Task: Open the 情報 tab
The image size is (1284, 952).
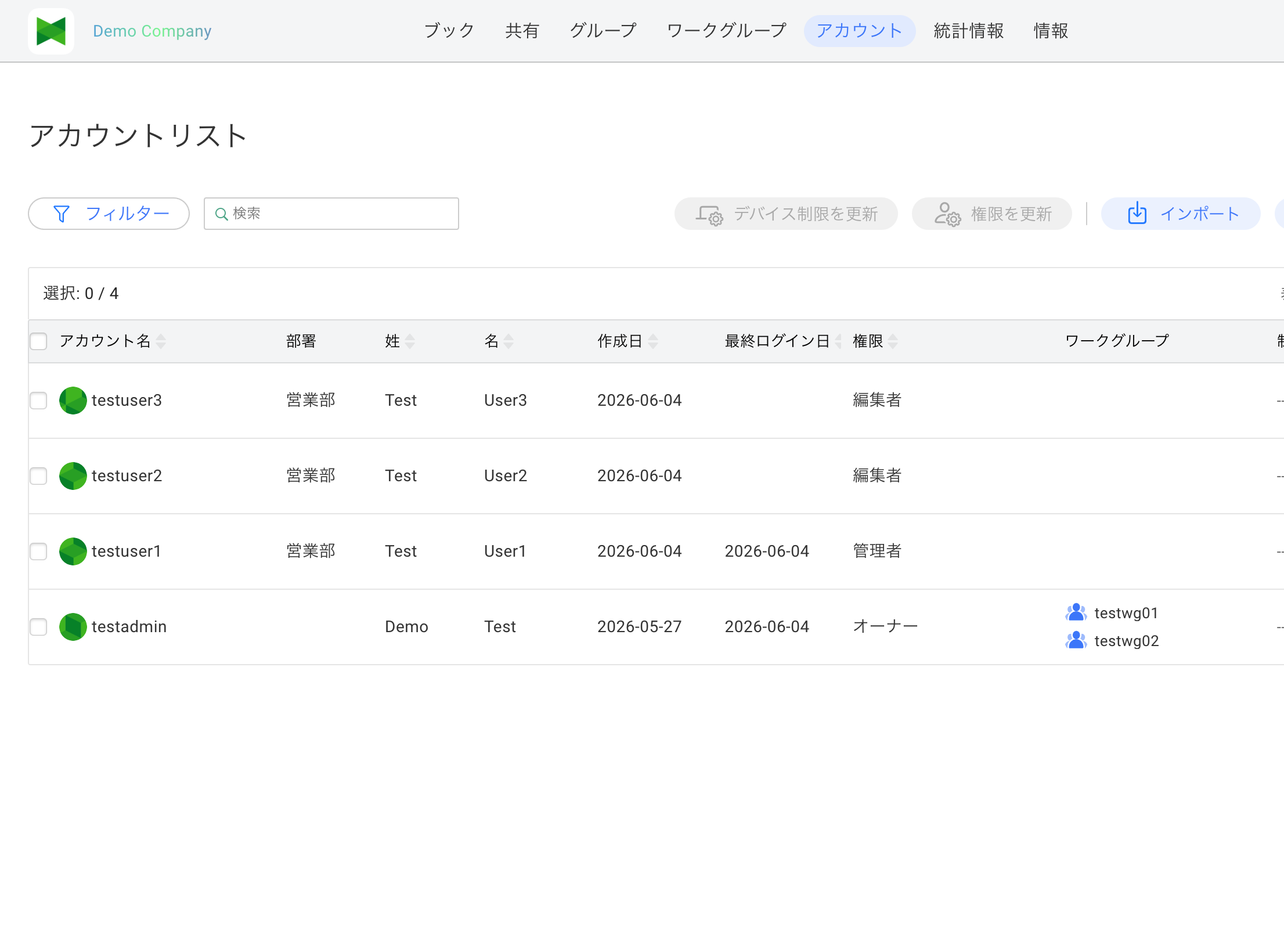Action: click(1051, 31)
